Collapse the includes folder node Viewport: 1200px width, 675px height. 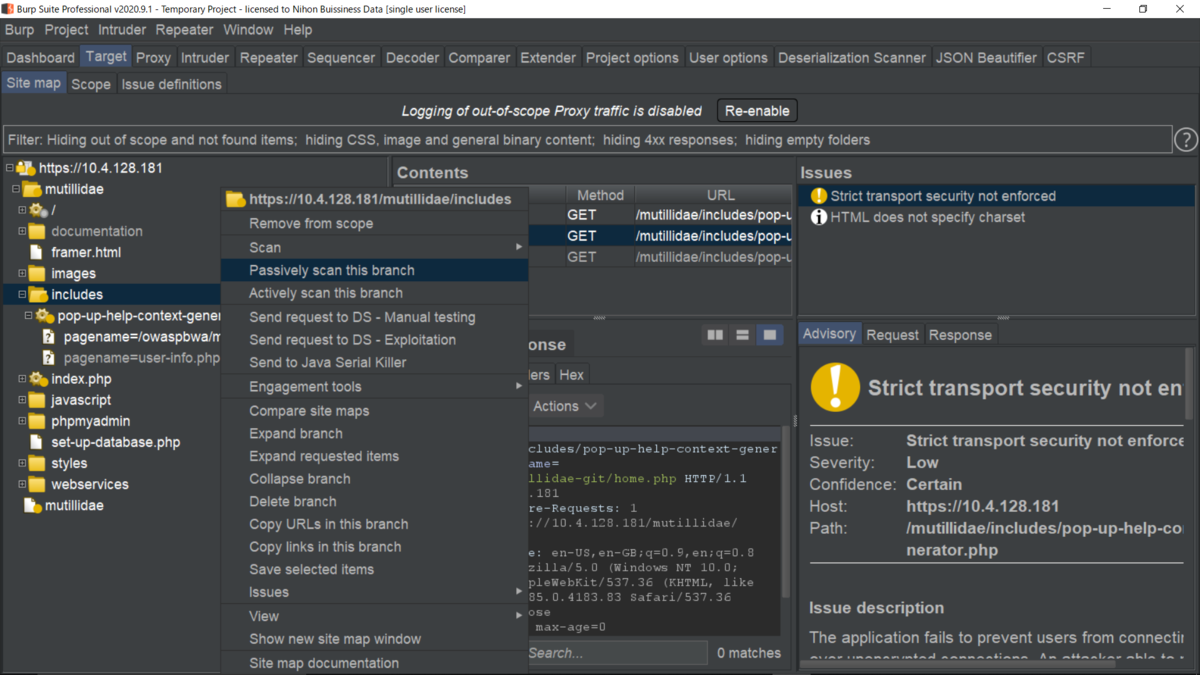[22, 294]
